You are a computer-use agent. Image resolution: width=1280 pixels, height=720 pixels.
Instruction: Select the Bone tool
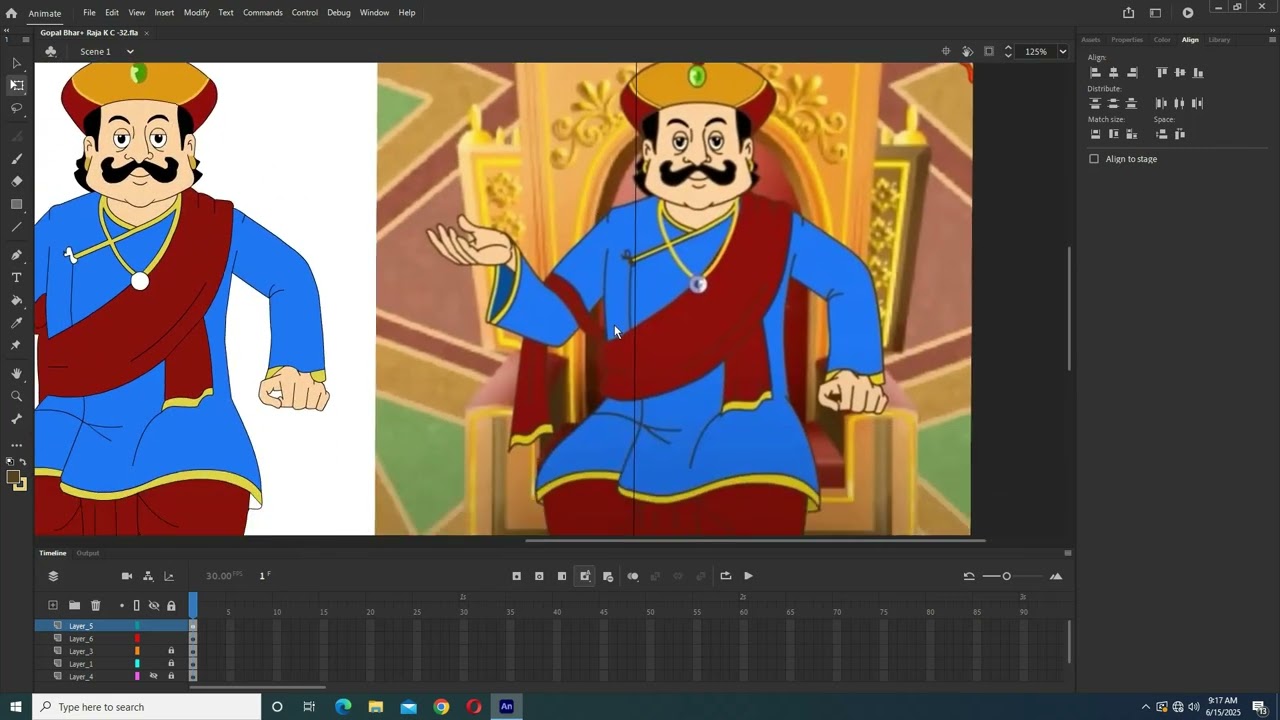coord(17,419)
